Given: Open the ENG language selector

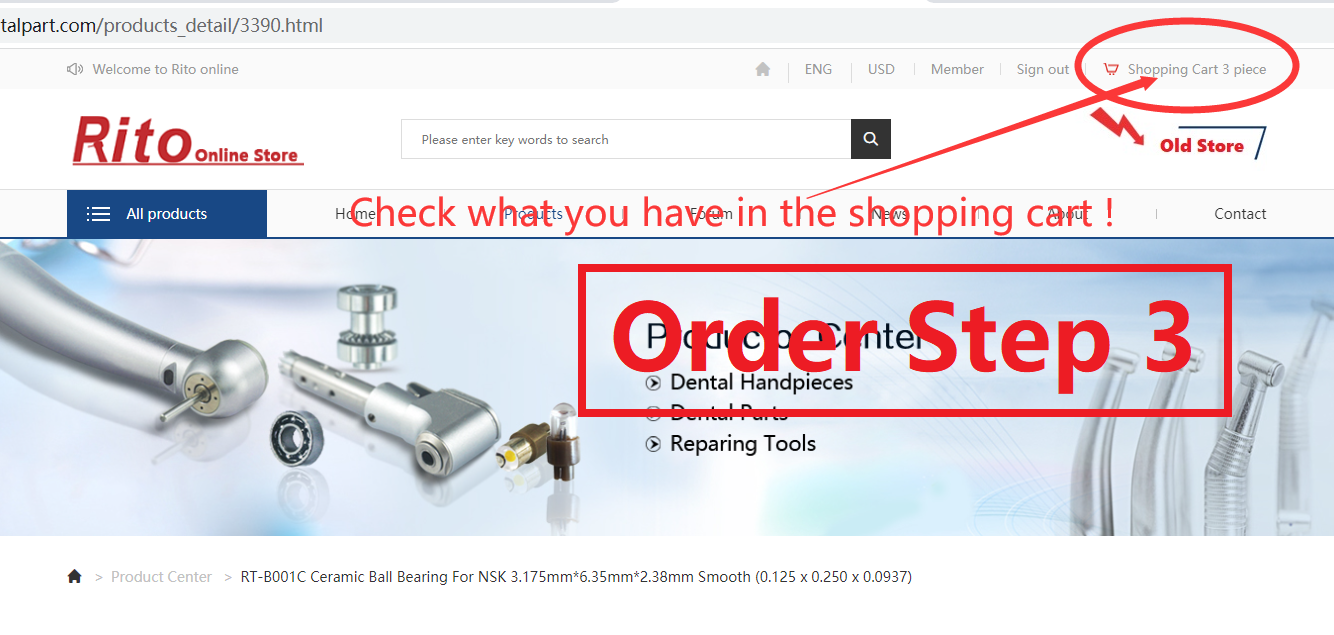Looking at the screenshot, I should 818,69.
